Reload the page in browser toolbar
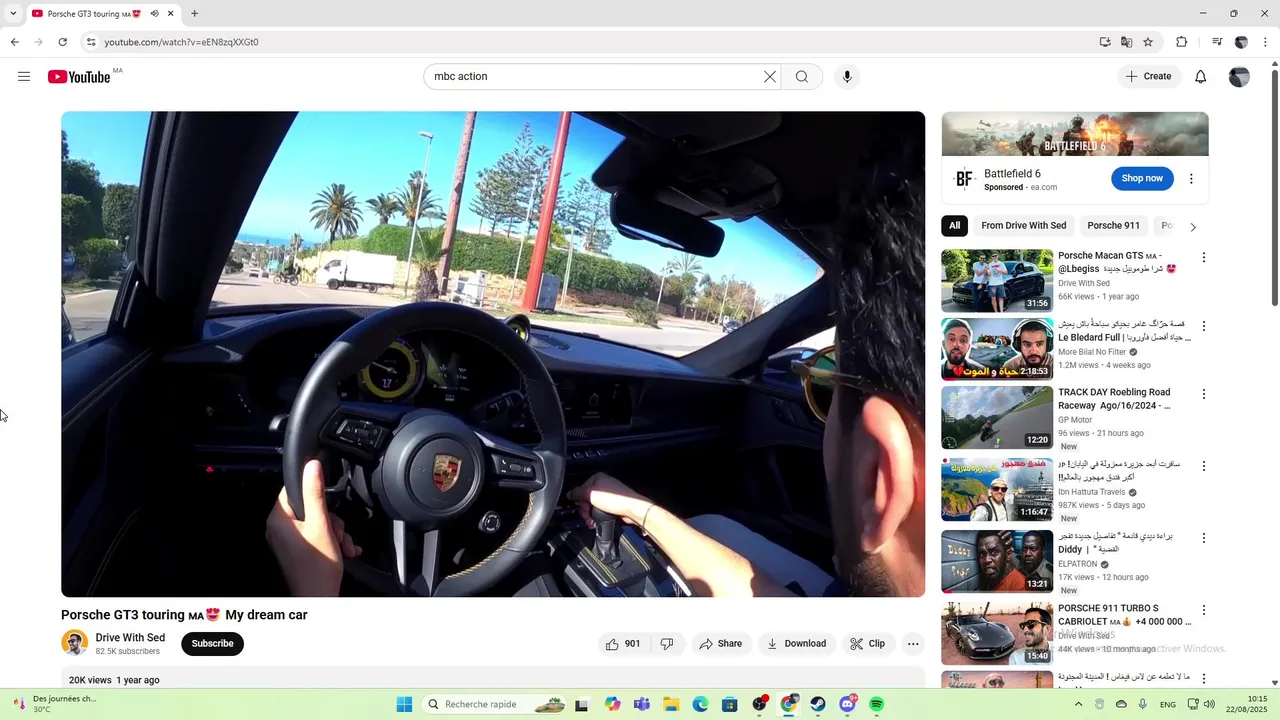 (62, 42)
